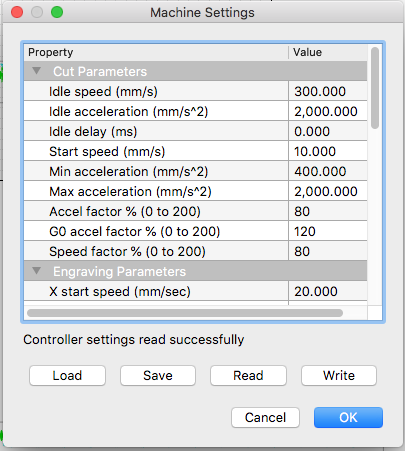
Task: Click the vertical scrollbar thumb
Action: click(375, 88)
